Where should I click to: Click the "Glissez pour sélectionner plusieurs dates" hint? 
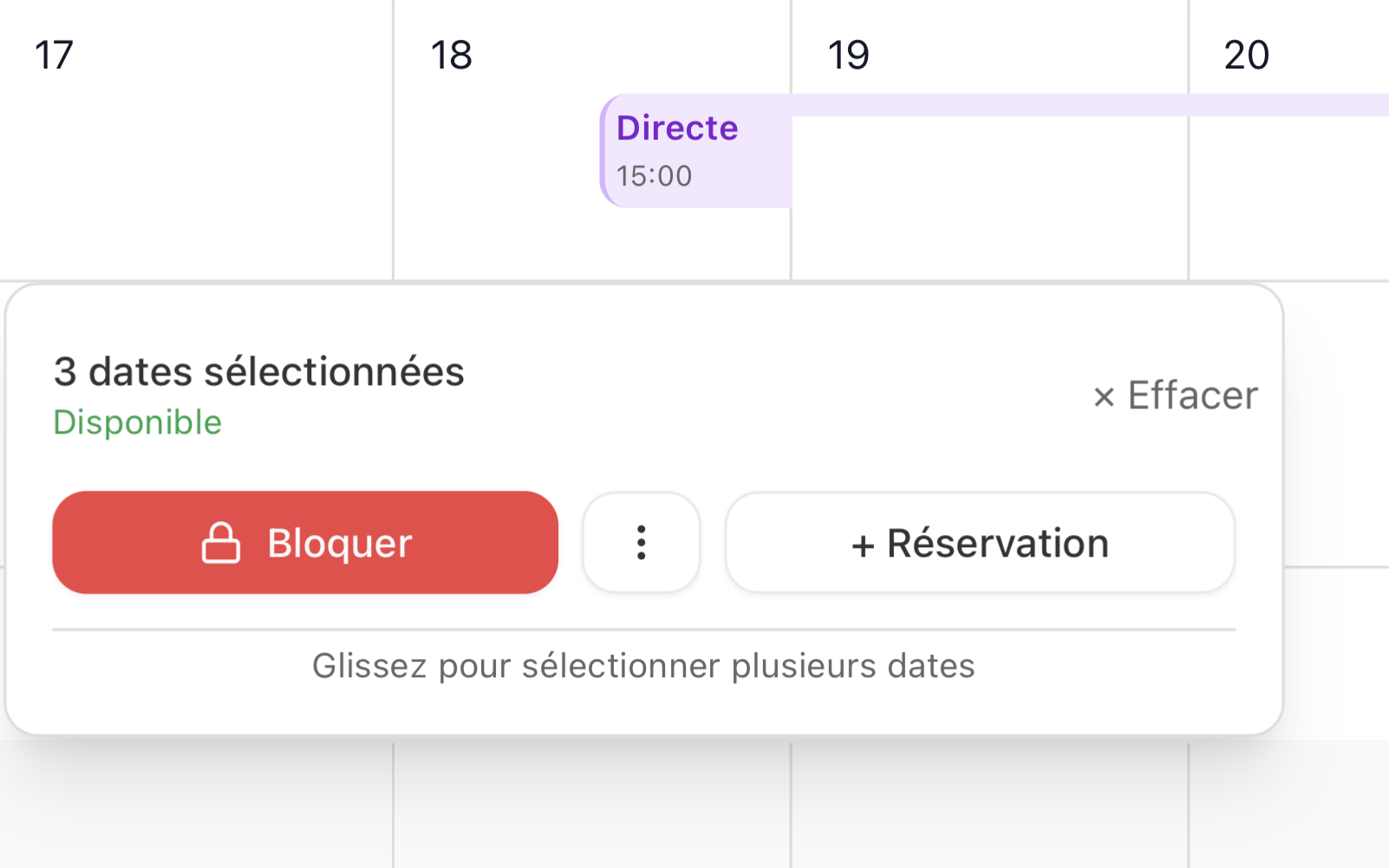(643, 666)
